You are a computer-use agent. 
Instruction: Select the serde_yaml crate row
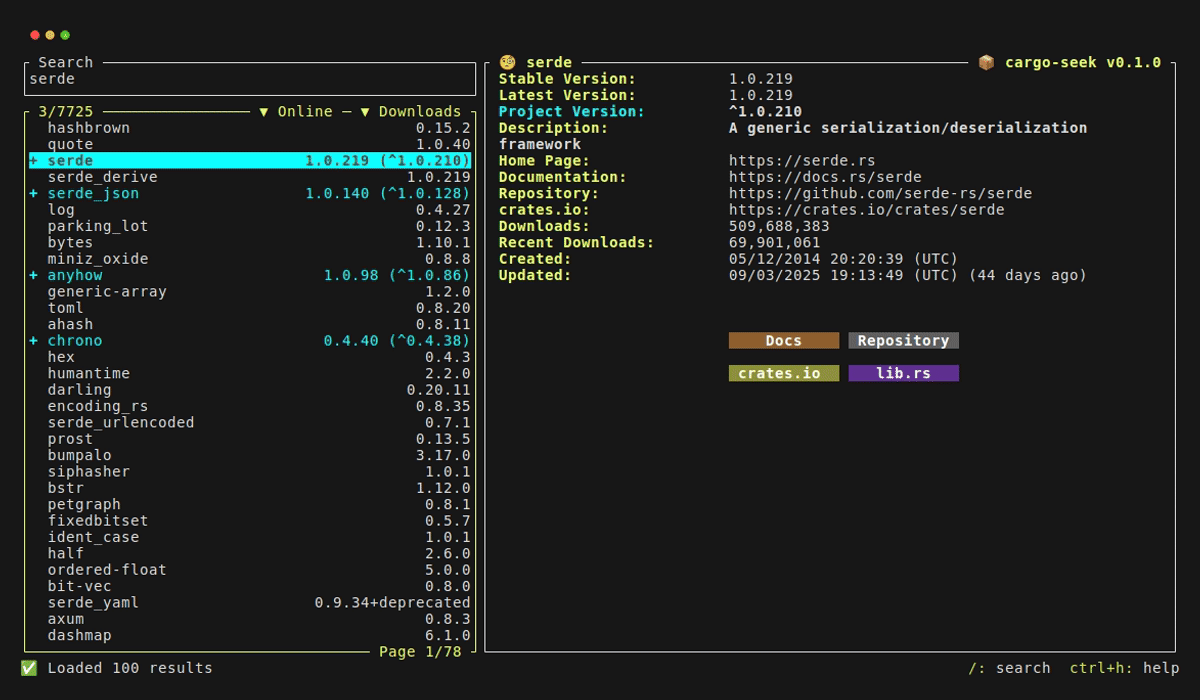pos(250,603)
